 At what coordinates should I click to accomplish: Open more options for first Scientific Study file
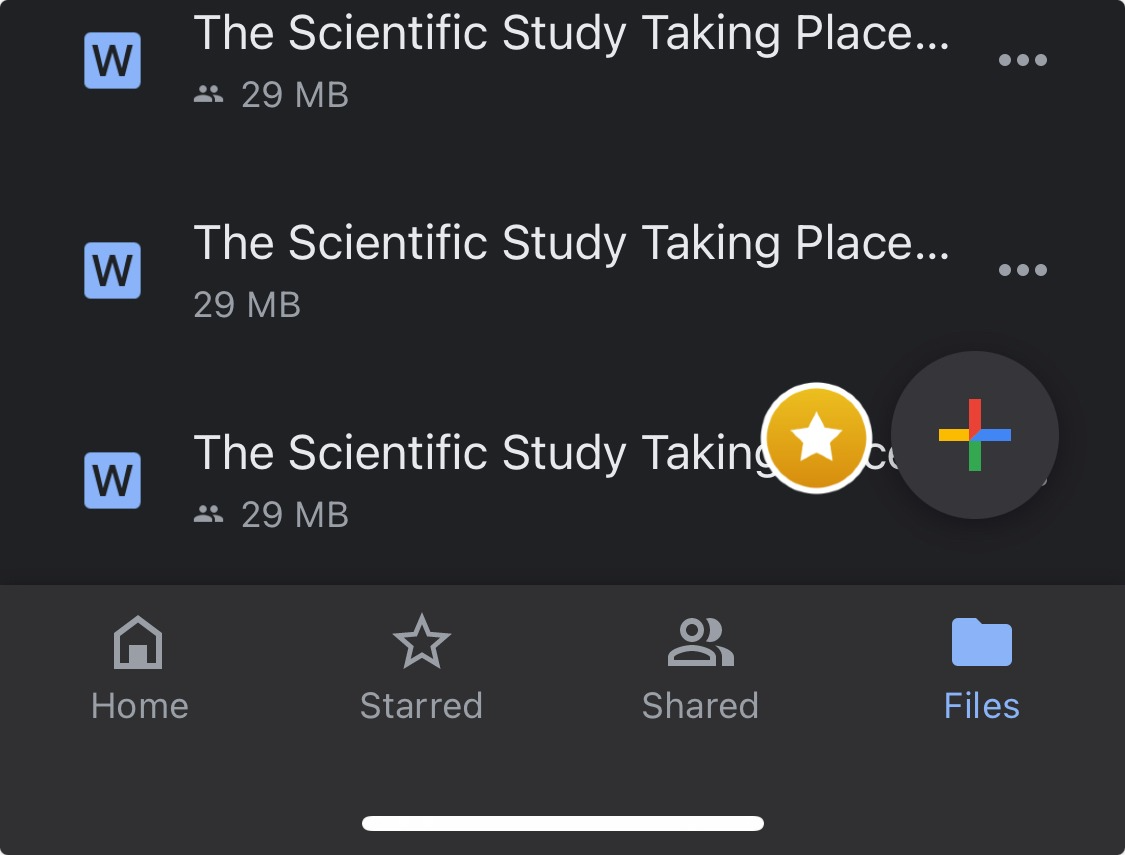(1022, 60)
